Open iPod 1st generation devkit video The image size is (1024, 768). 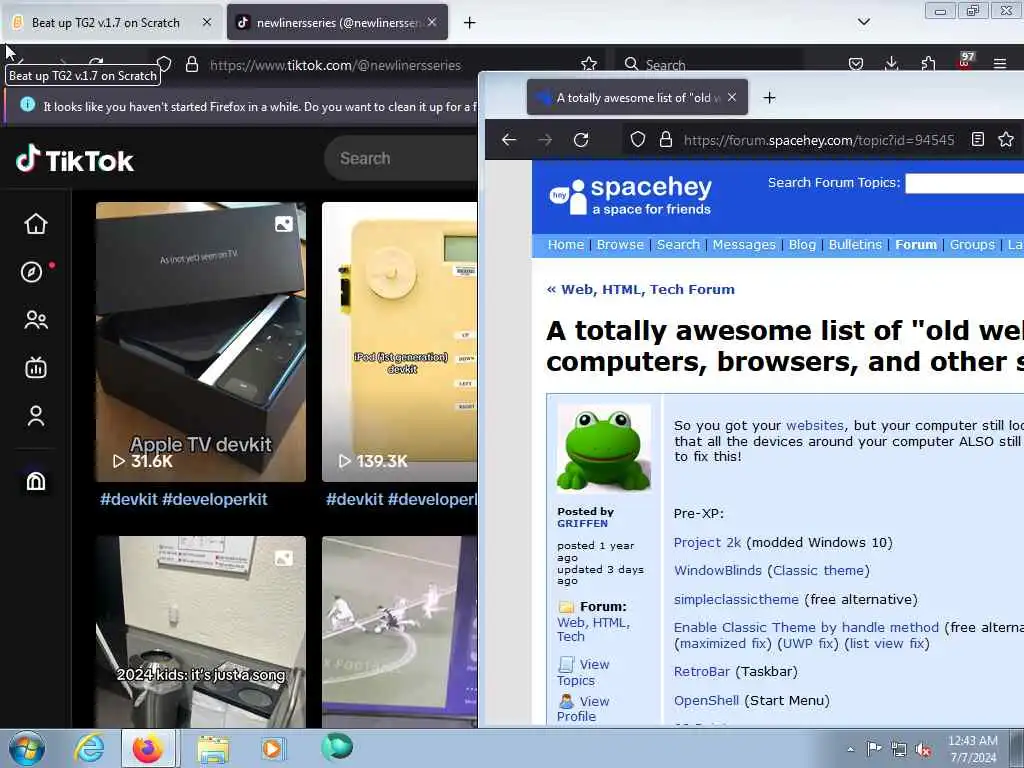[x=400, y=342]
